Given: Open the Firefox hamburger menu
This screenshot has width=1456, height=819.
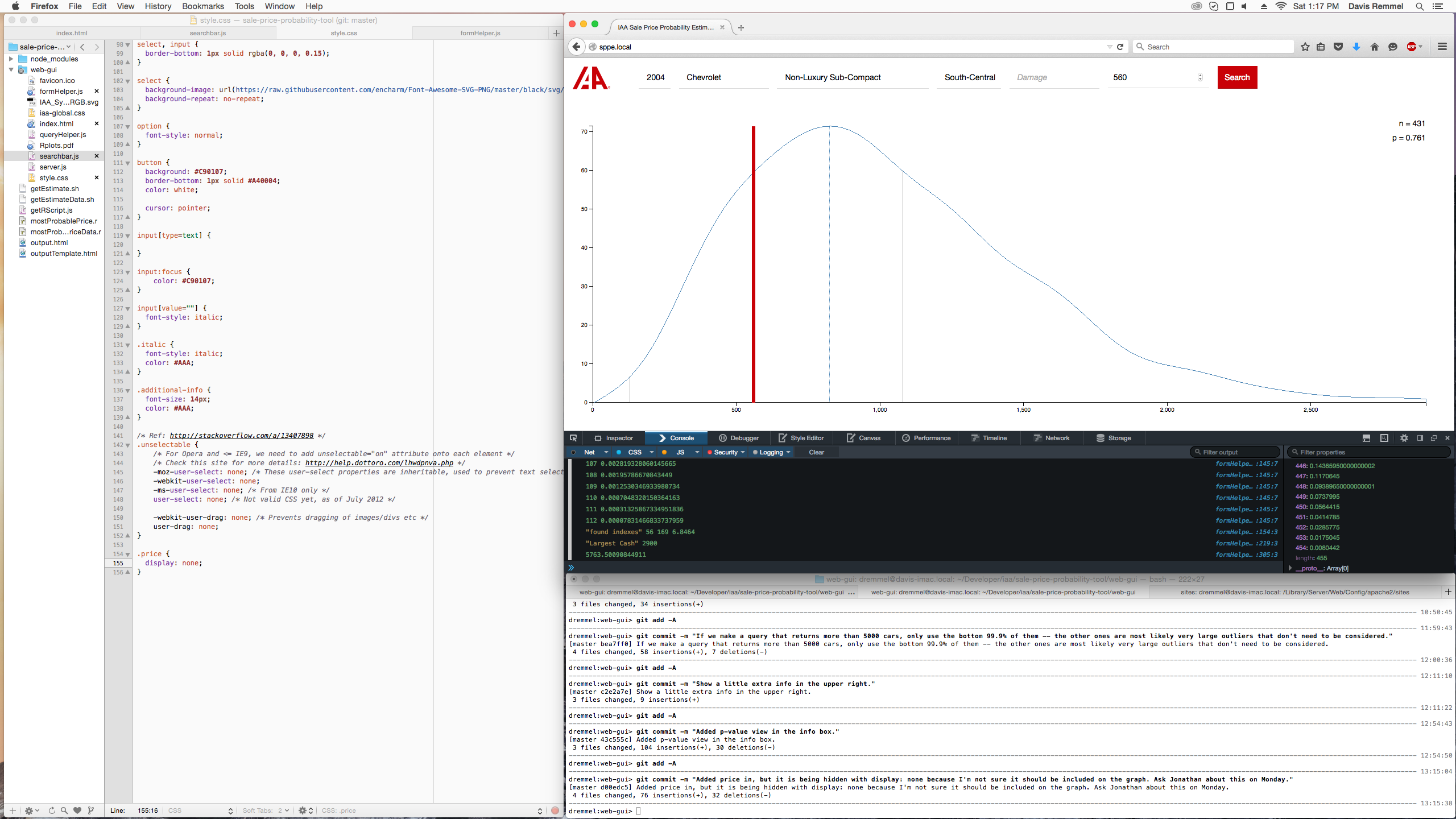Looking at the screenshot, I should (x=1442, y=47).
